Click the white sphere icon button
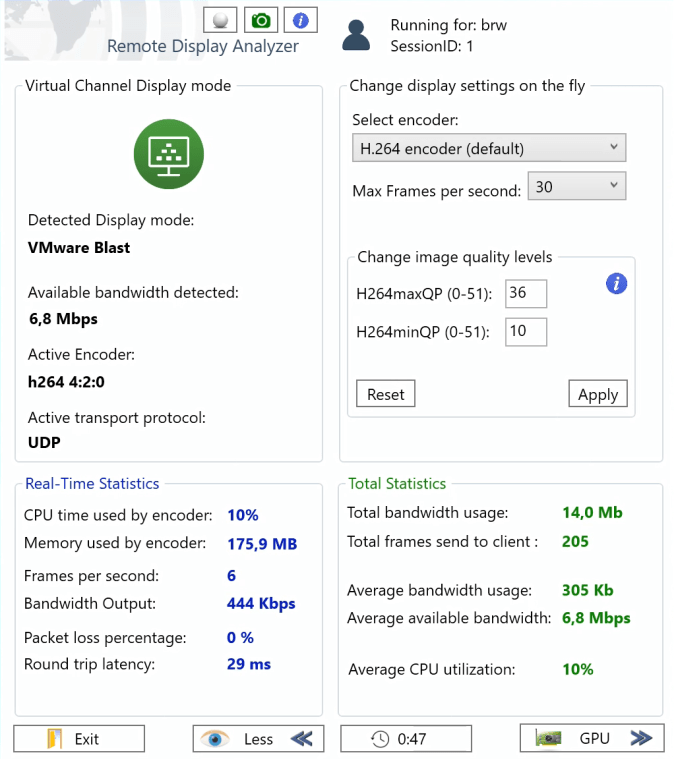Image resolution: width=676 pixels, height=759 pixels. (x=221, y=20)
